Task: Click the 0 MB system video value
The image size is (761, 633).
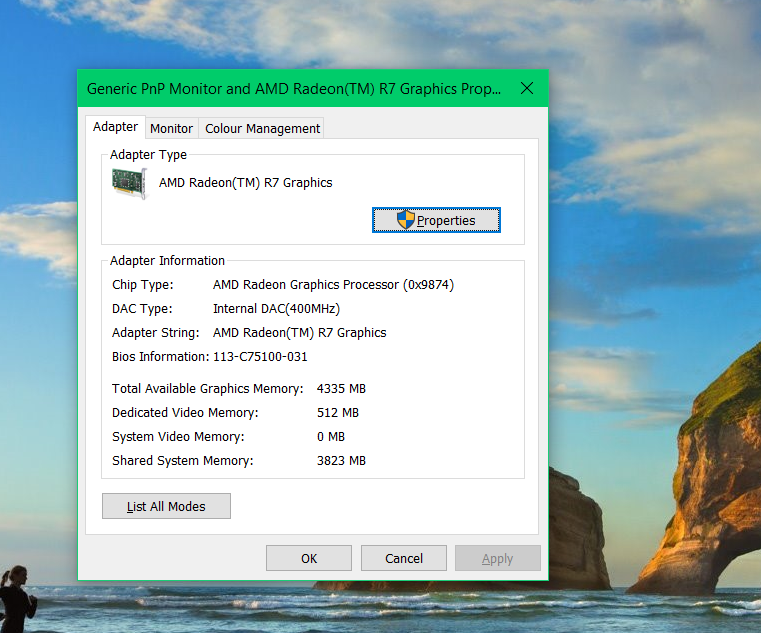Action: 331,437
